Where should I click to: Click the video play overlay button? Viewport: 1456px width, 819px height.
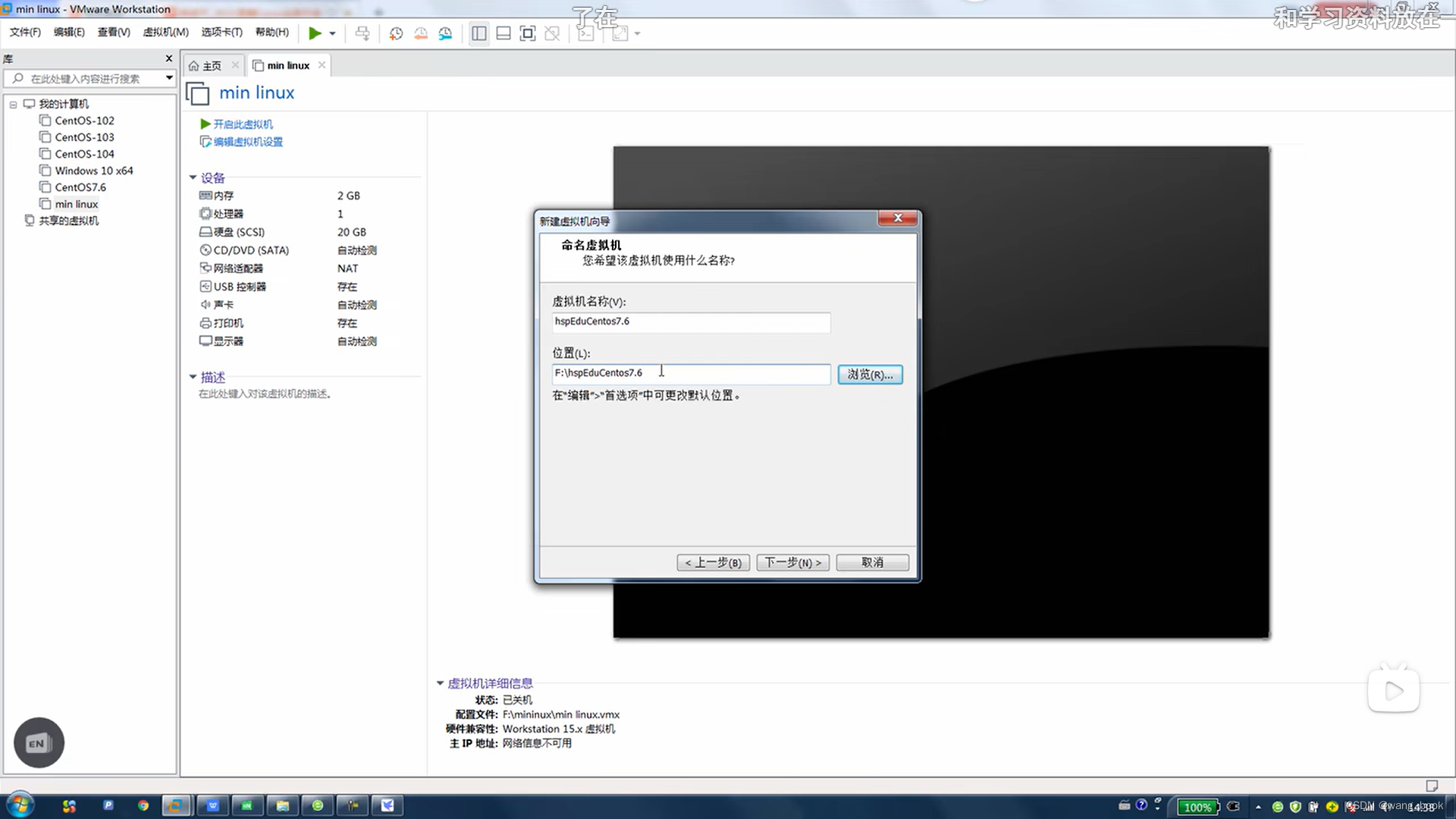[x=1394, y=690]
